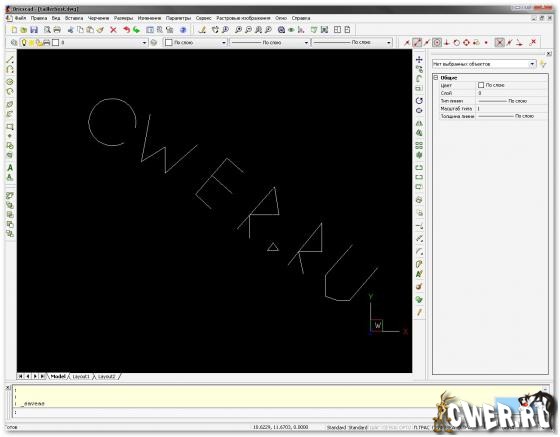
Task: Open the layer name dropdown
Action: [x=144, y=43]
